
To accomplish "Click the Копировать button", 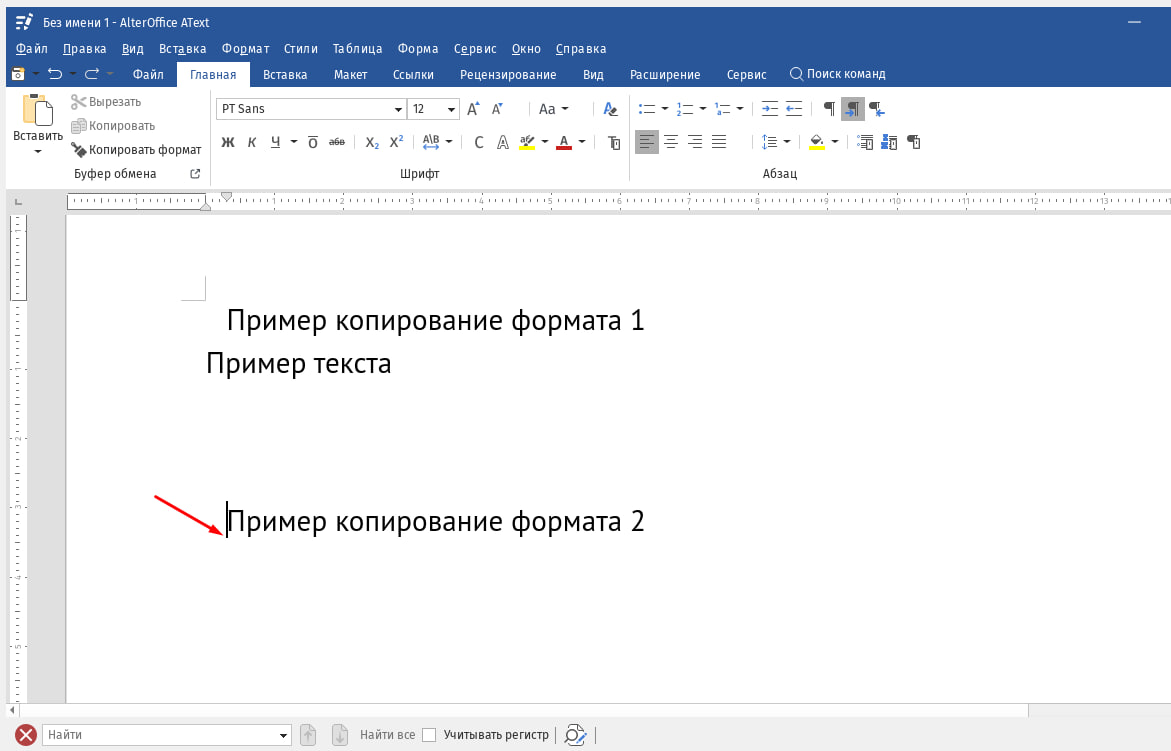I will (113, 125).
